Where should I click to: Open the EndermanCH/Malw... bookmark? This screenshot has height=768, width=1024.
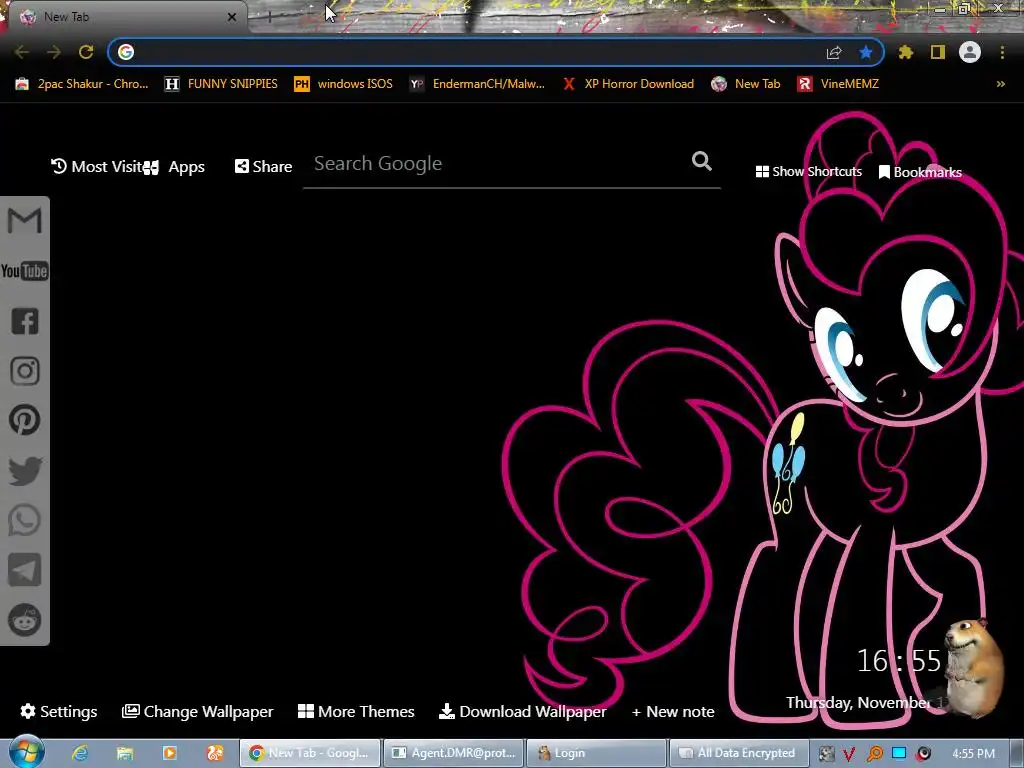pos(477,84)
